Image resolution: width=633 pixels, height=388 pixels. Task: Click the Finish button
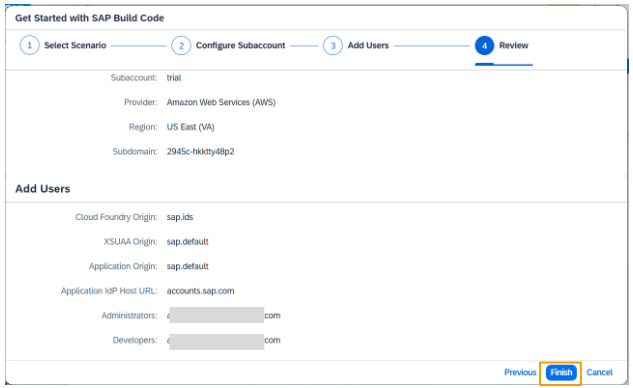[x=561, y=372]
